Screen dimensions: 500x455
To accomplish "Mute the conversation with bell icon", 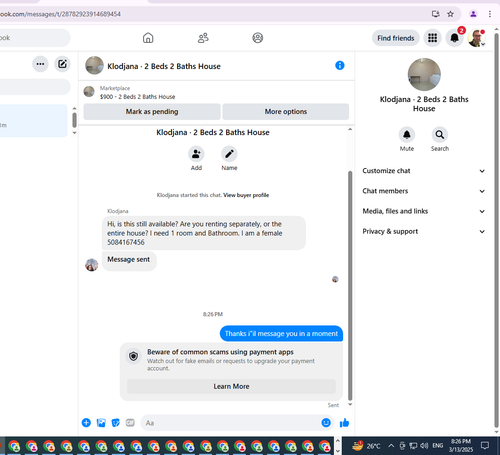I will click(x=407, y=135).
